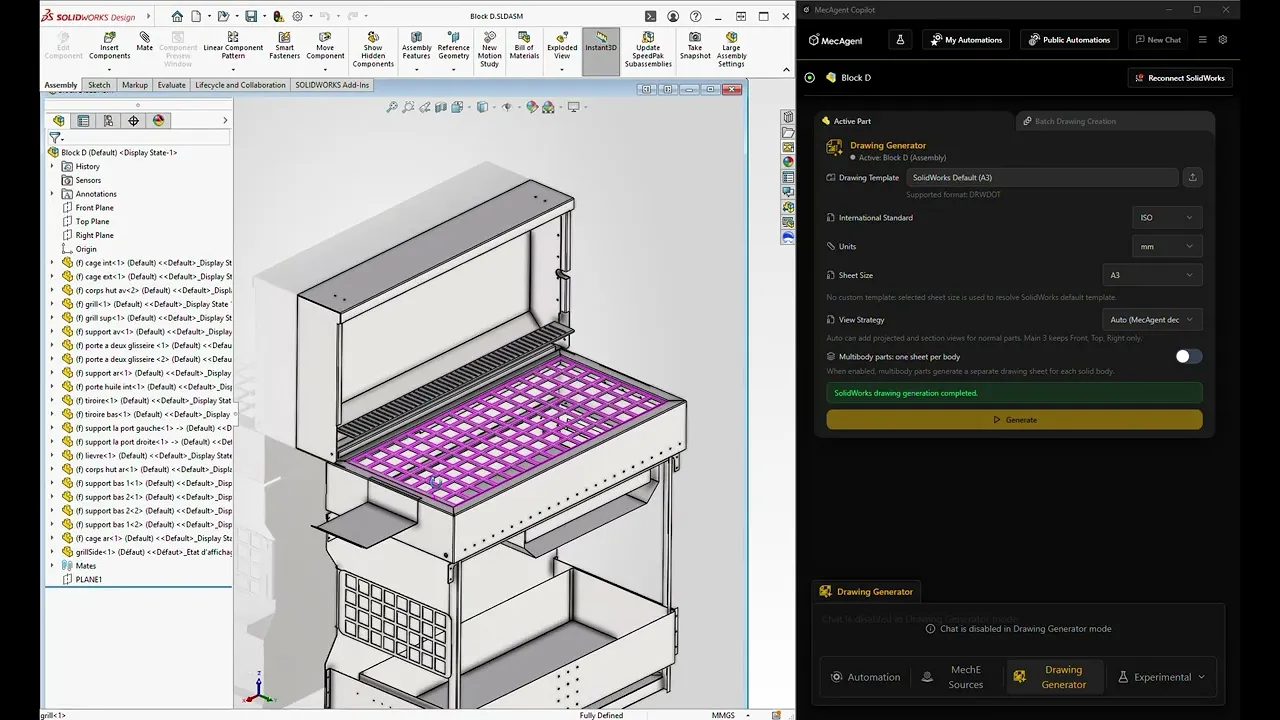Open Bill of Materials tool
Viewport: 1280px width, 720px height.
click(524, 46)
